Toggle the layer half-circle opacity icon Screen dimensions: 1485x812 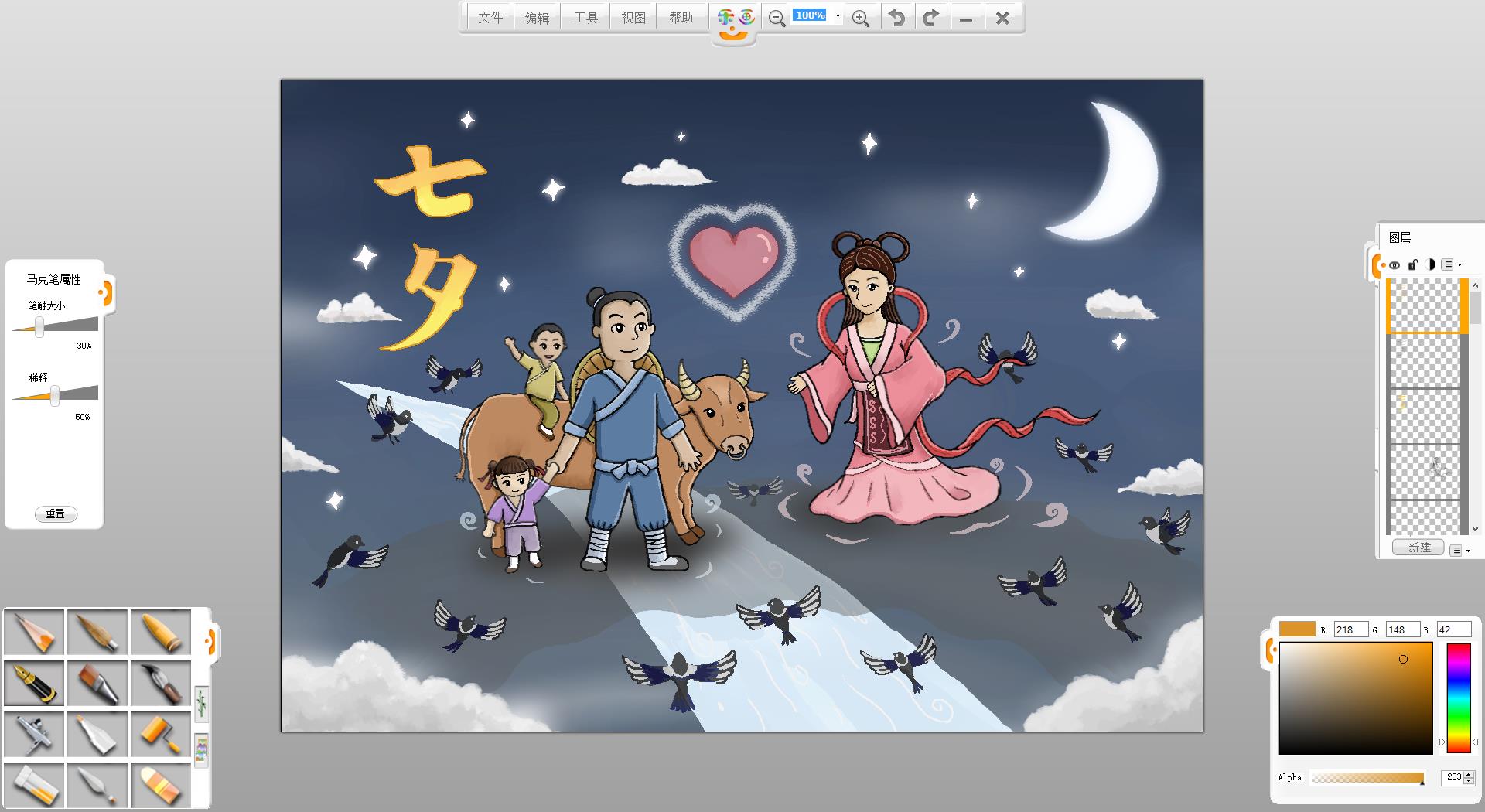pos(1430,264)
